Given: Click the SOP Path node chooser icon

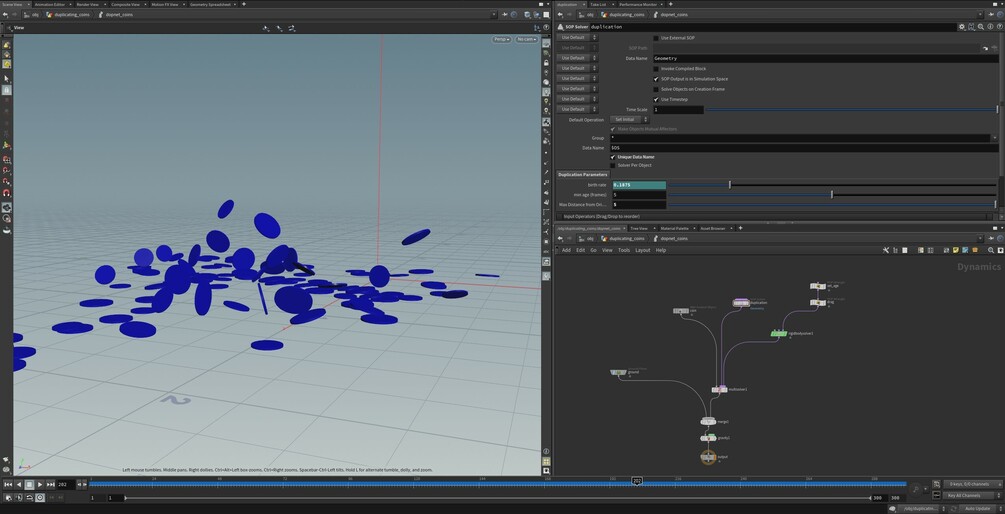Looking at the screenshot, I should (994, 48).
